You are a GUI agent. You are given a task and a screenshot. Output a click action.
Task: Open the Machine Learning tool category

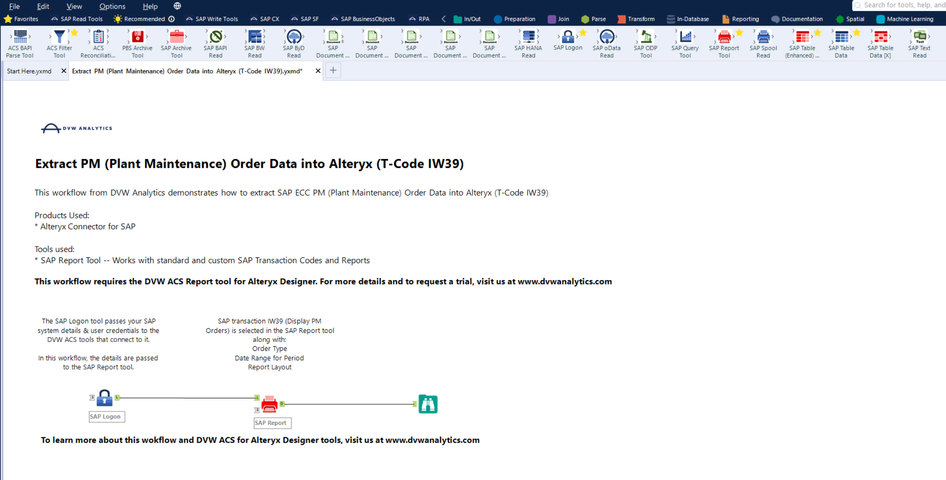tap(905, 19)
